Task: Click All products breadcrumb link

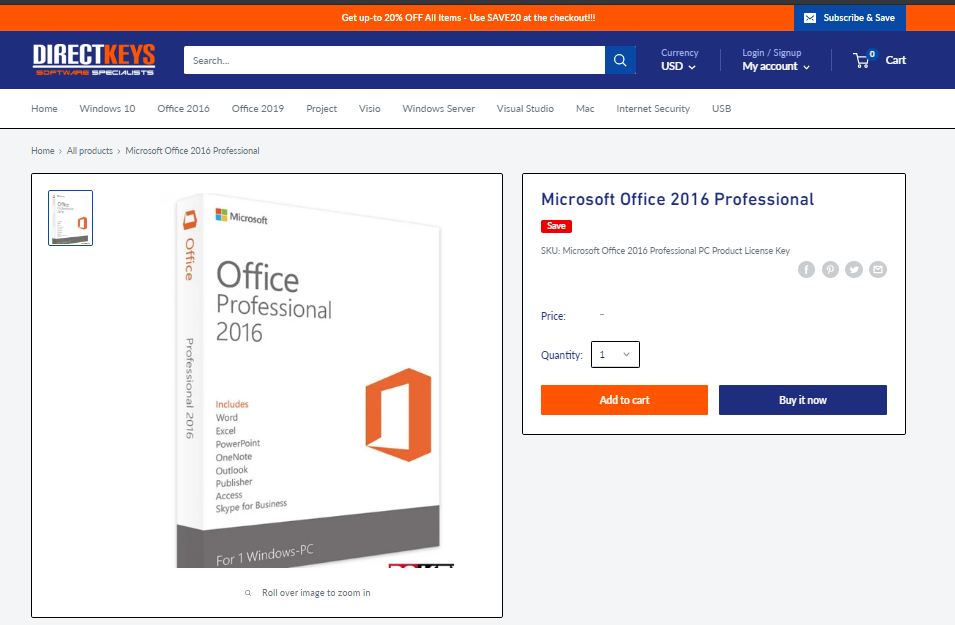Action: 90,150
